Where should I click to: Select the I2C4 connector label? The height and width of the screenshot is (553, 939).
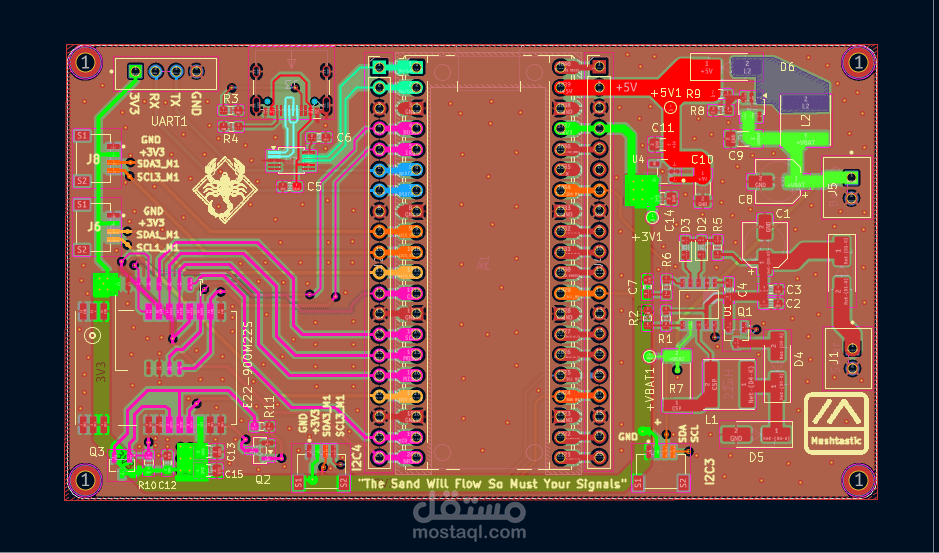358,457
